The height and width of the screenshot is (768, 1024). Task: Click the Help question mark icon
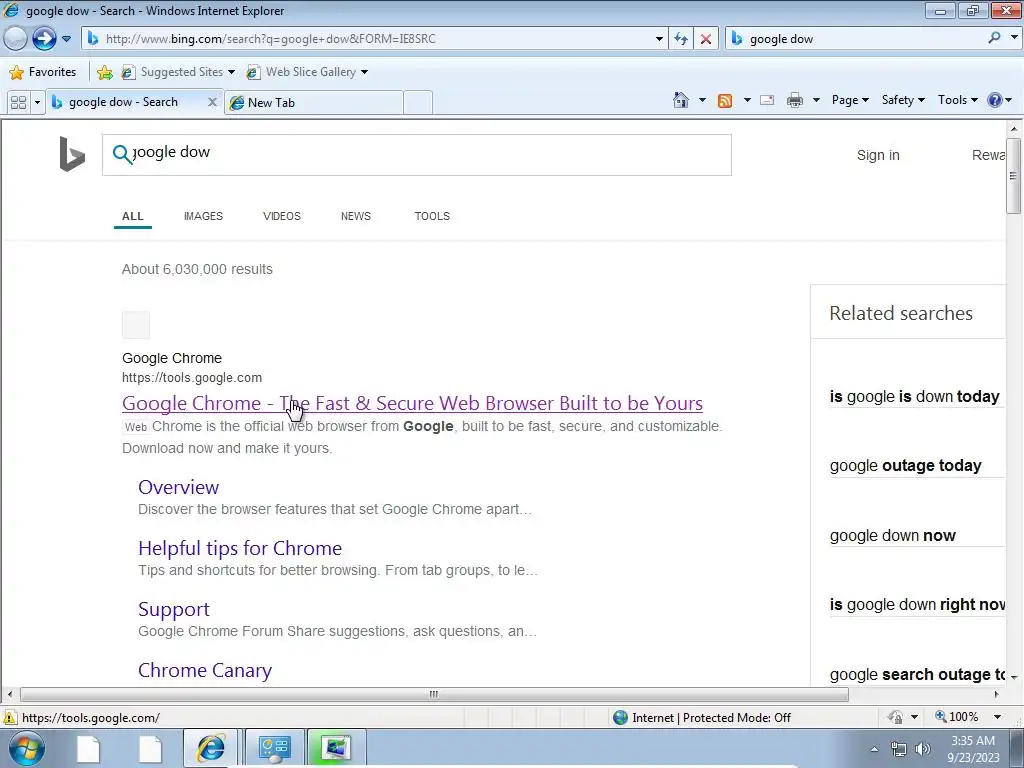point(995,100)
